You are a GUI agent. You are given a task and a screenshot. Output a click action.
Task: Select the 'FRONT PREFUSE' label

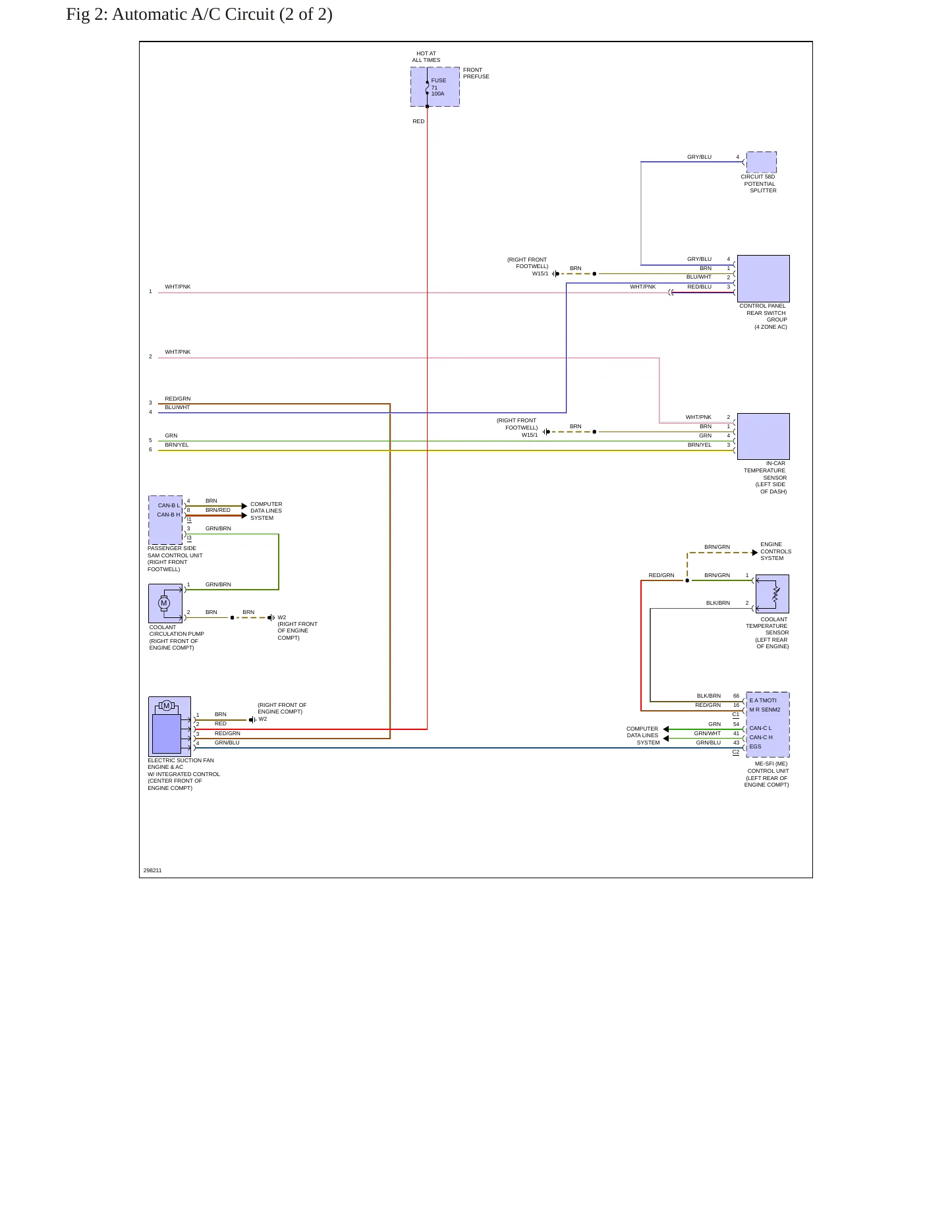[476, 73]
